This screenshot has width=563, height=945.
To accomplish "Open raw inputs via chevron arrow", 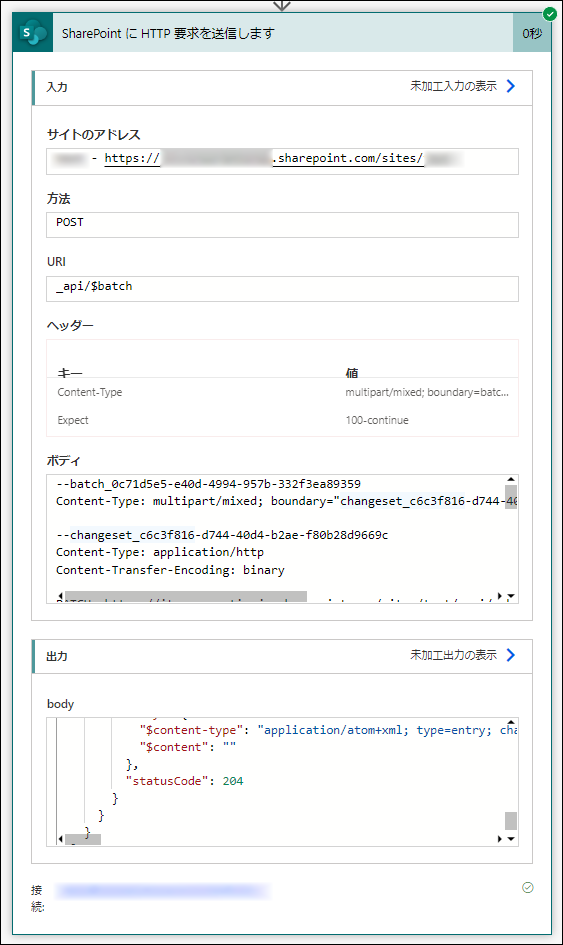I will [x=511, y=86].
